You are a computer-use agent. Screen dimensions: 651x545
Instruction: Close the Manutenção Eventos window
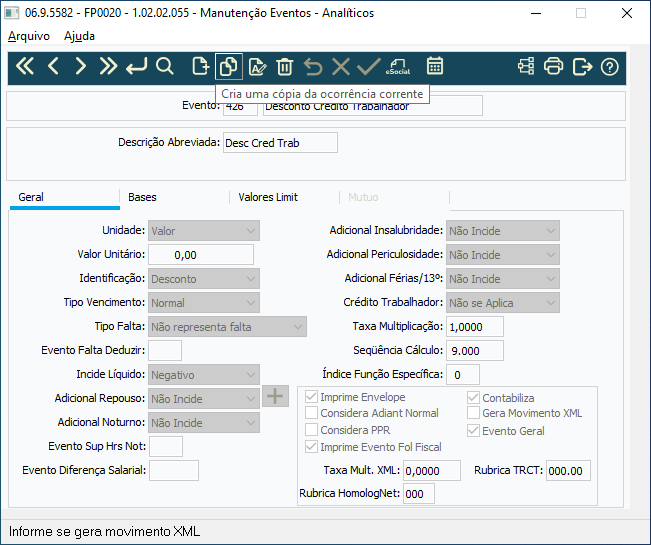[627, 13]
